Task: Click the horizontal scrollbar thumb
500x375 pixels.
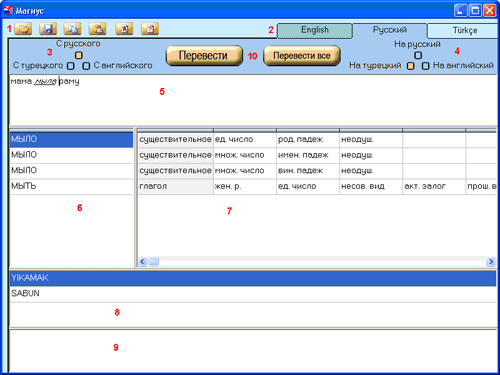Action: tap(153, 262)
